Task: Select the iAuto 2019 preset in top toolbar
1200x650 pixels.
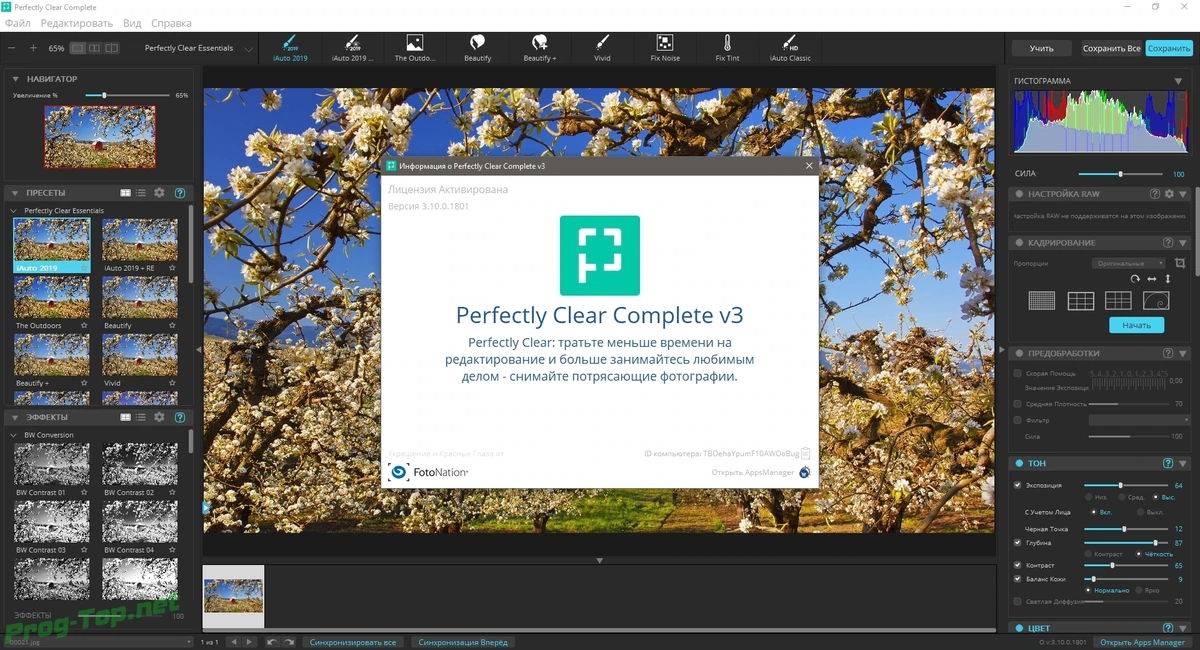Action: (291, 47)
